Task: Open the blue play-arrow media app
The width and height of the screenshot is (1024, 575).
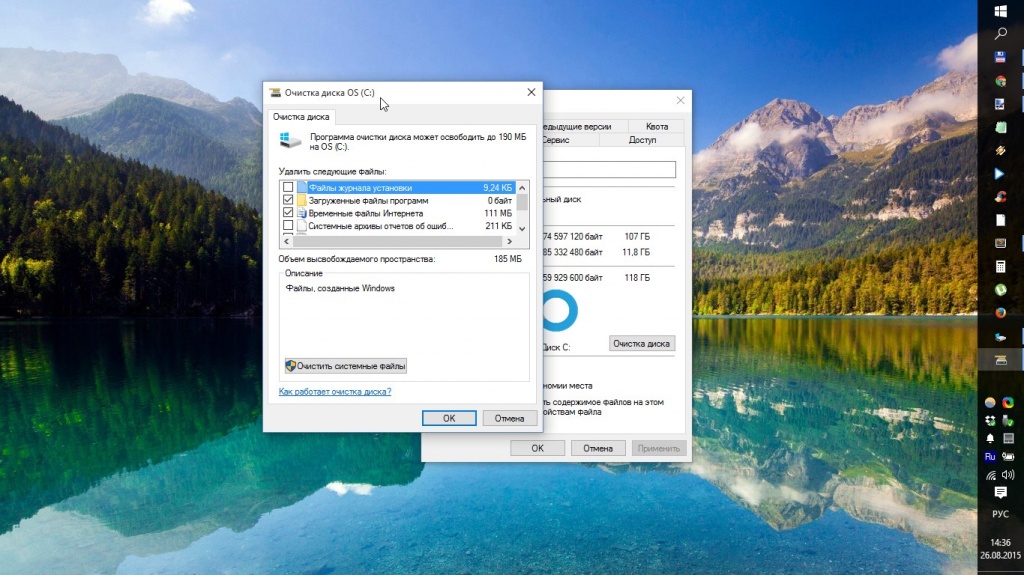Action: point(1000,174)
